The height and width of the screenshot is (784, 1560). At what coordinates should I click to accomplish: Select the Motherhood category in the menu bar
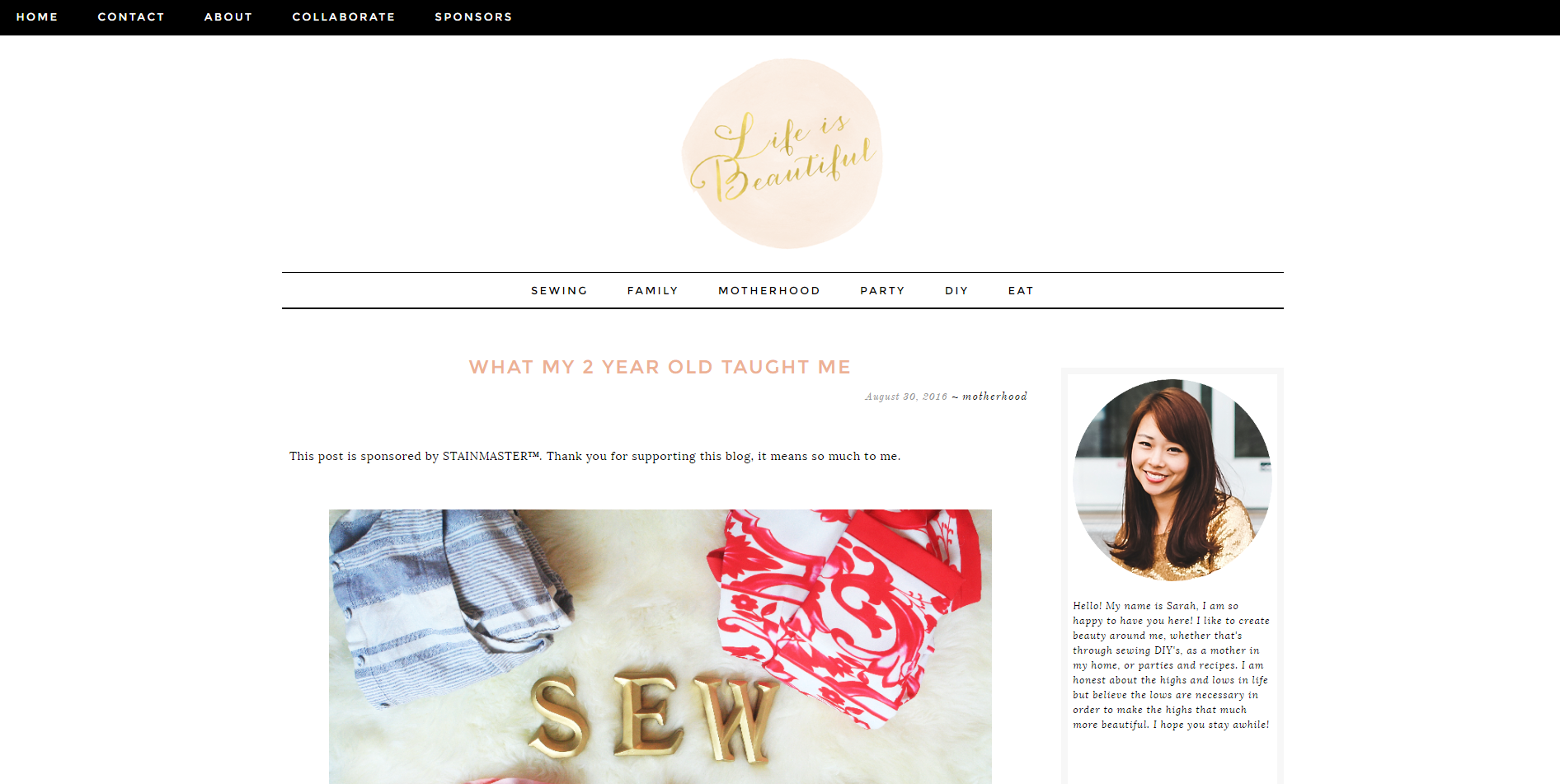click(769, 291)
